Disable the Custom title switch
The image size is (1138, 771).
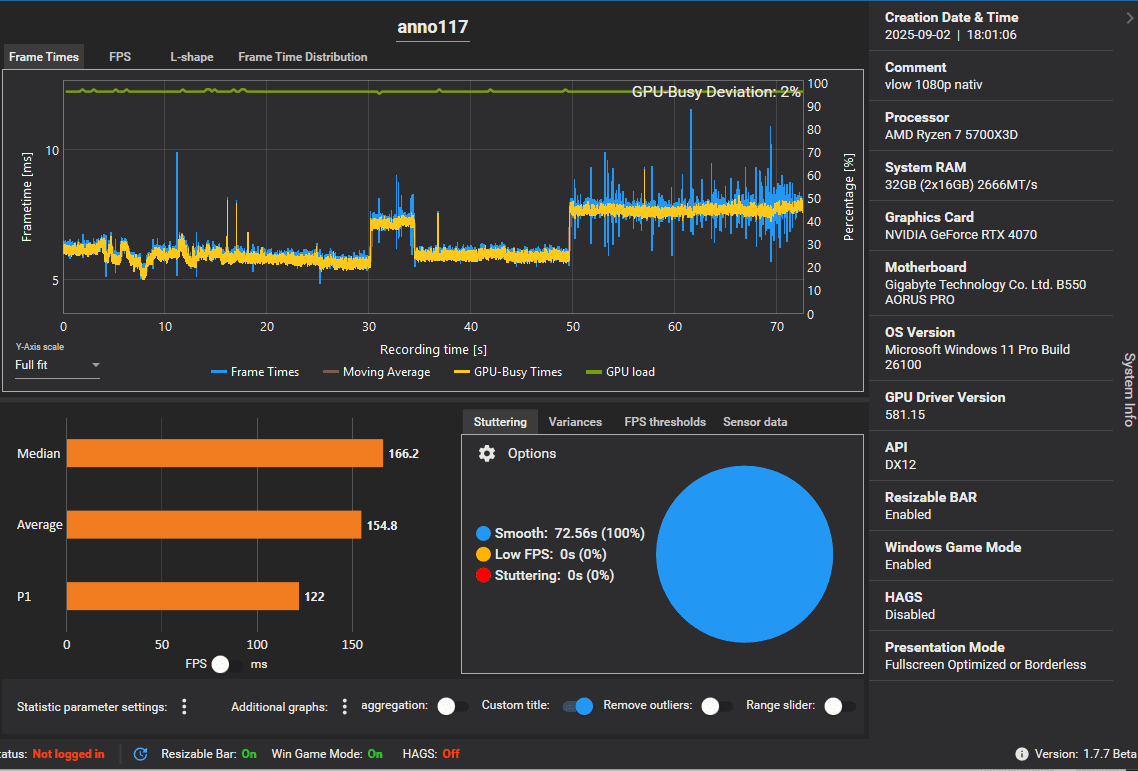pos(578,706)
